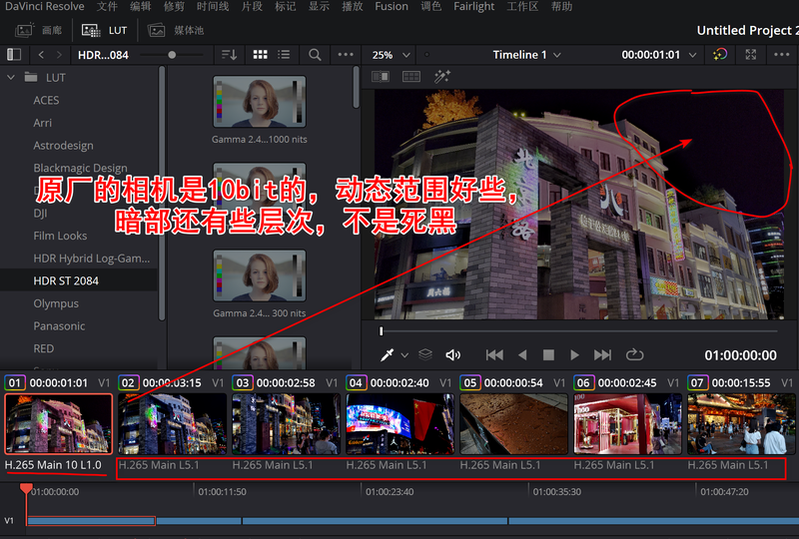This screenshot has height=539, width=799.
Task: Toggle the bypass color grades icon
Action: (x=720, y=55)
